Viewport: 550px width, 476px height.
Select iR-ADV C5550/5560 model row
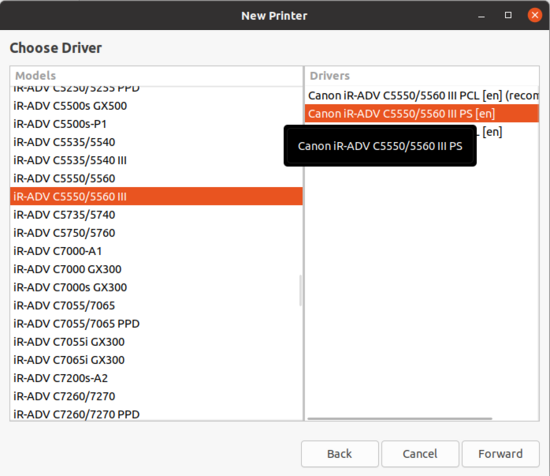156,178
